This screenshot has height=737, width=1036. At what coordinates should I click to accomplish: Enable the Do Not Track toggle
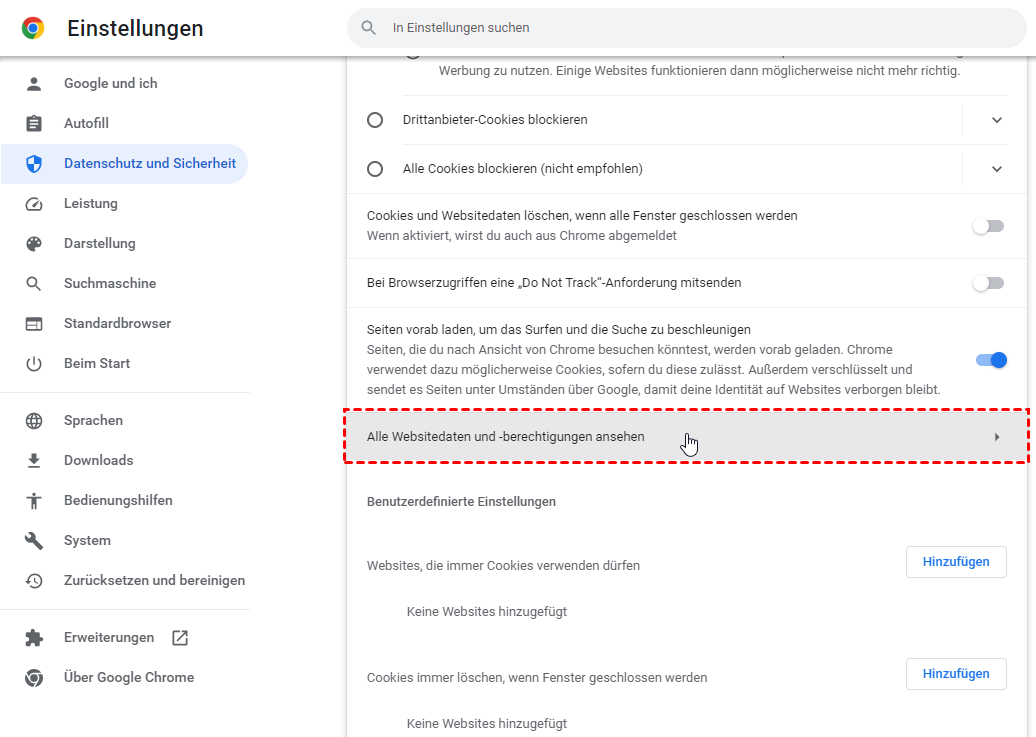(988, 283)
